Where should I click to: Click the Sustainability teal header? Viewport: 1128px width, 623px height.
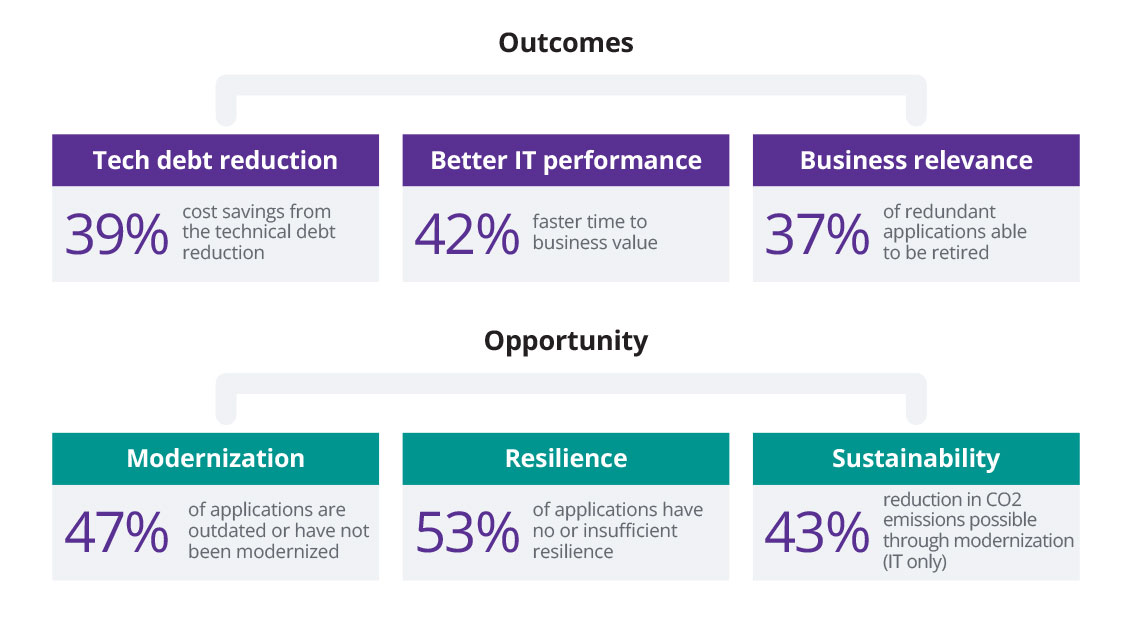915,458
